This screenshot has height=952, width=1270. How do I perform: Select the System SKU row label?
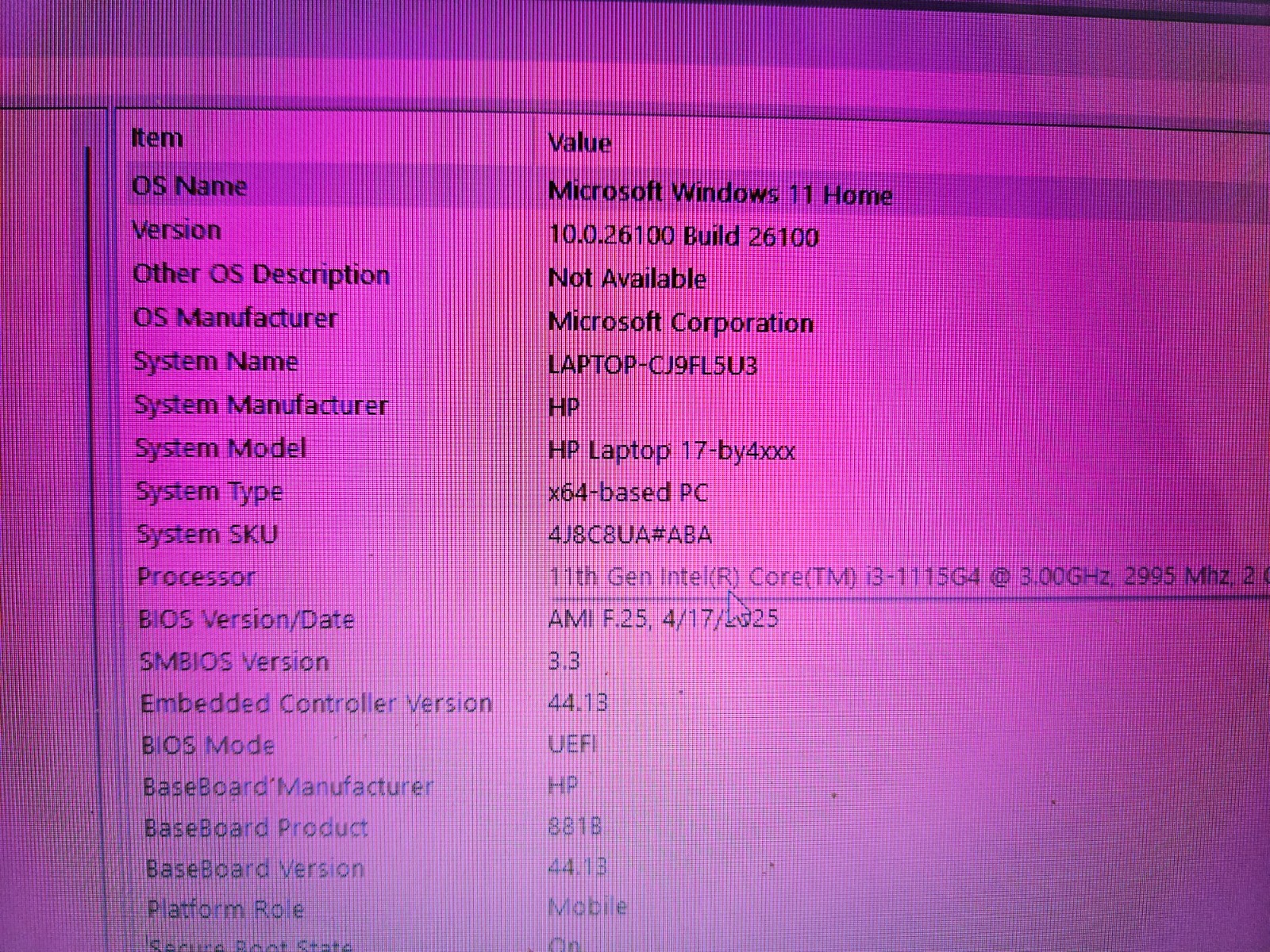pyautogui.click(x=207, y=534)
